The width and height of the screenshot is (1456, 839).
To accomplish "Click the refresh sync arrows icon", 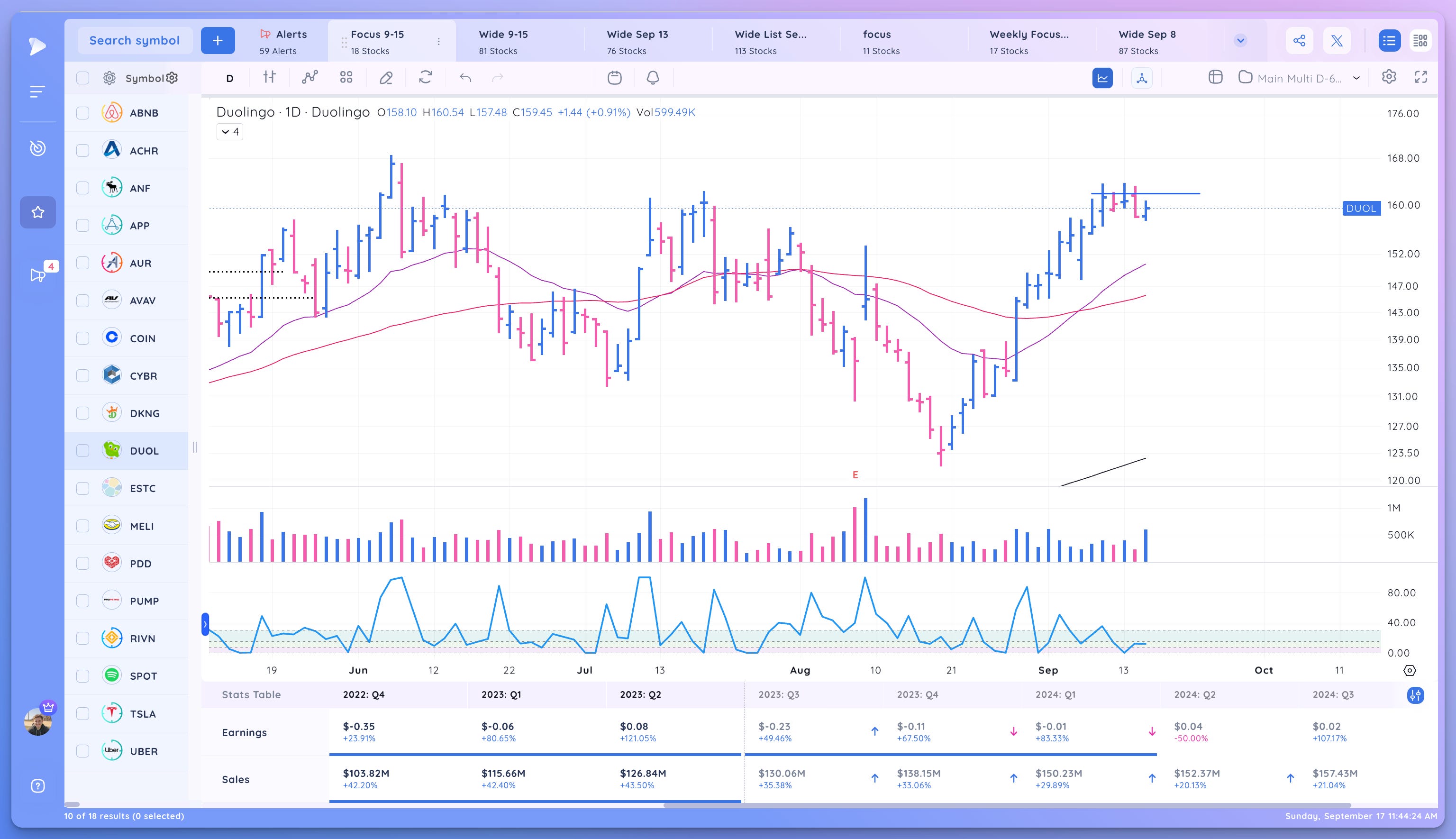I will pos(426,77).
